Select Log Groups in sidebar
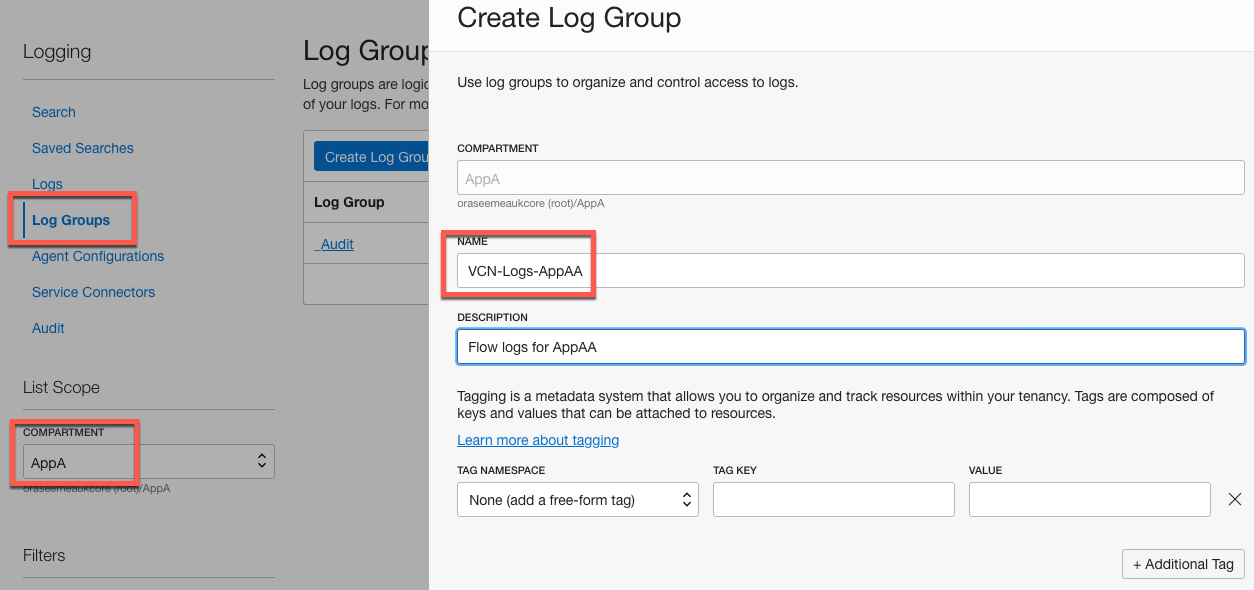 point(71,220)
